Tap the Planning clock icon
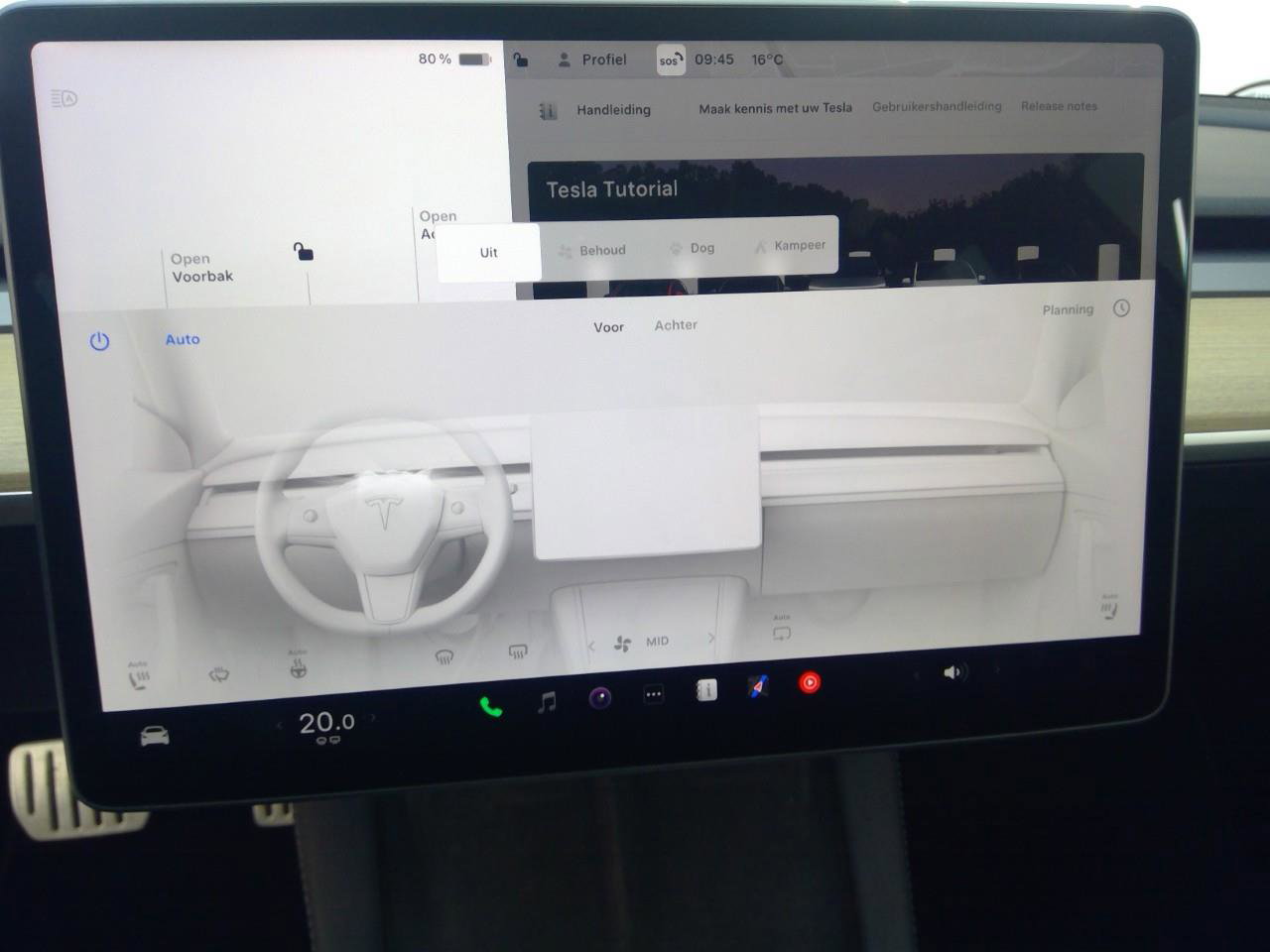Screen dimensions: 1270x952 point(1121,308)
